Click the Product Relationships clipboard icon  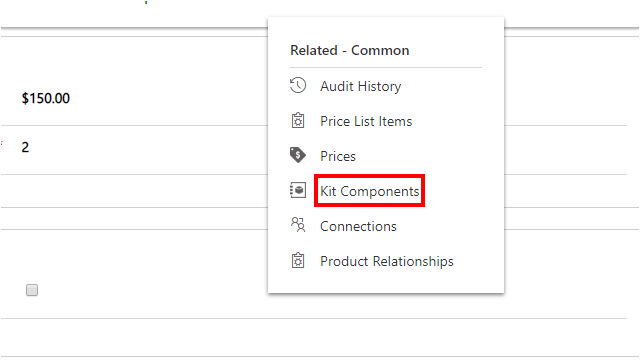pyautogui.click(x=298, y=260)
